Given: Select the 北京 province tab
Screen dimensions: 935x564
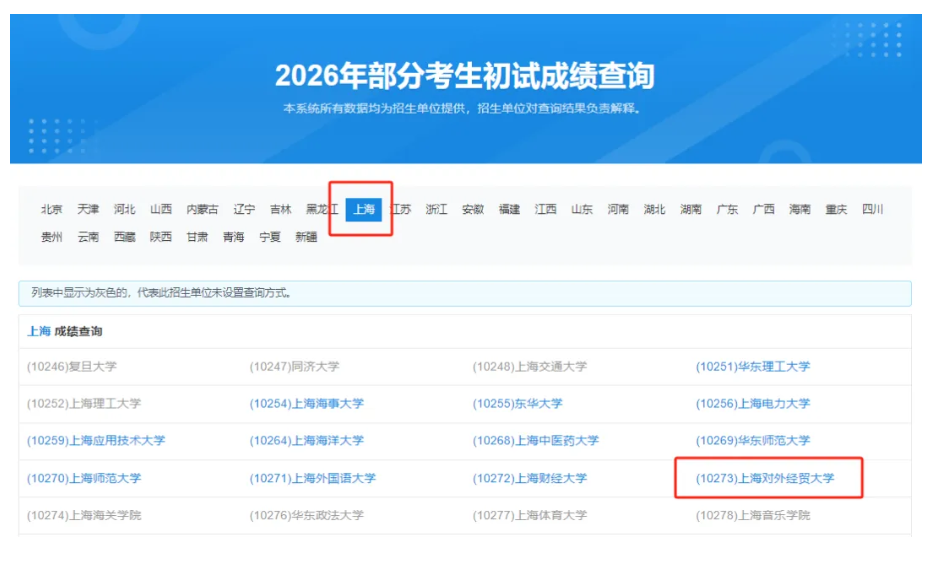Looking at the screenshot, I should click(x=51, y=209).
